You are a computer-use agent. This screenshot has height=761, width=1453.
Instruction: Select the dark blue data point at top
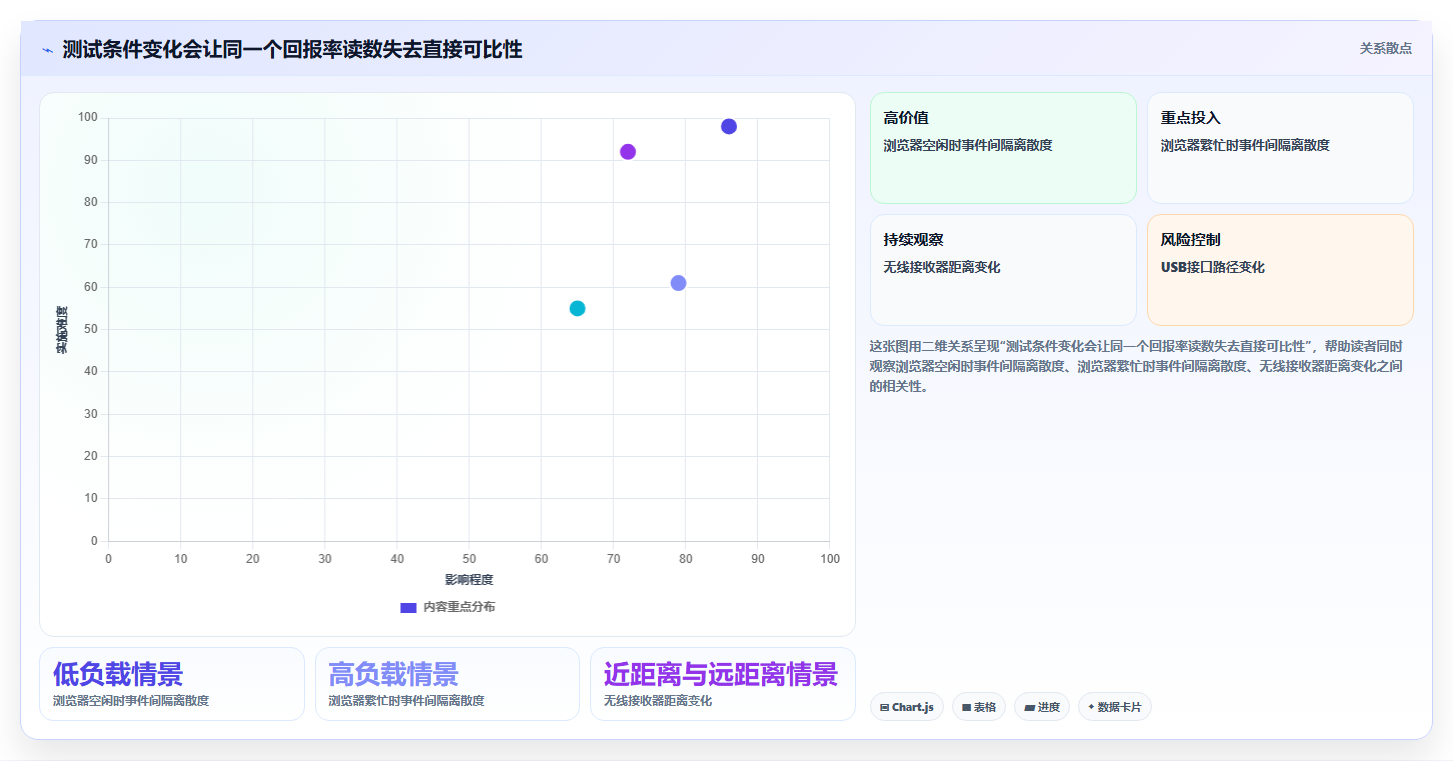pos(729,126)
